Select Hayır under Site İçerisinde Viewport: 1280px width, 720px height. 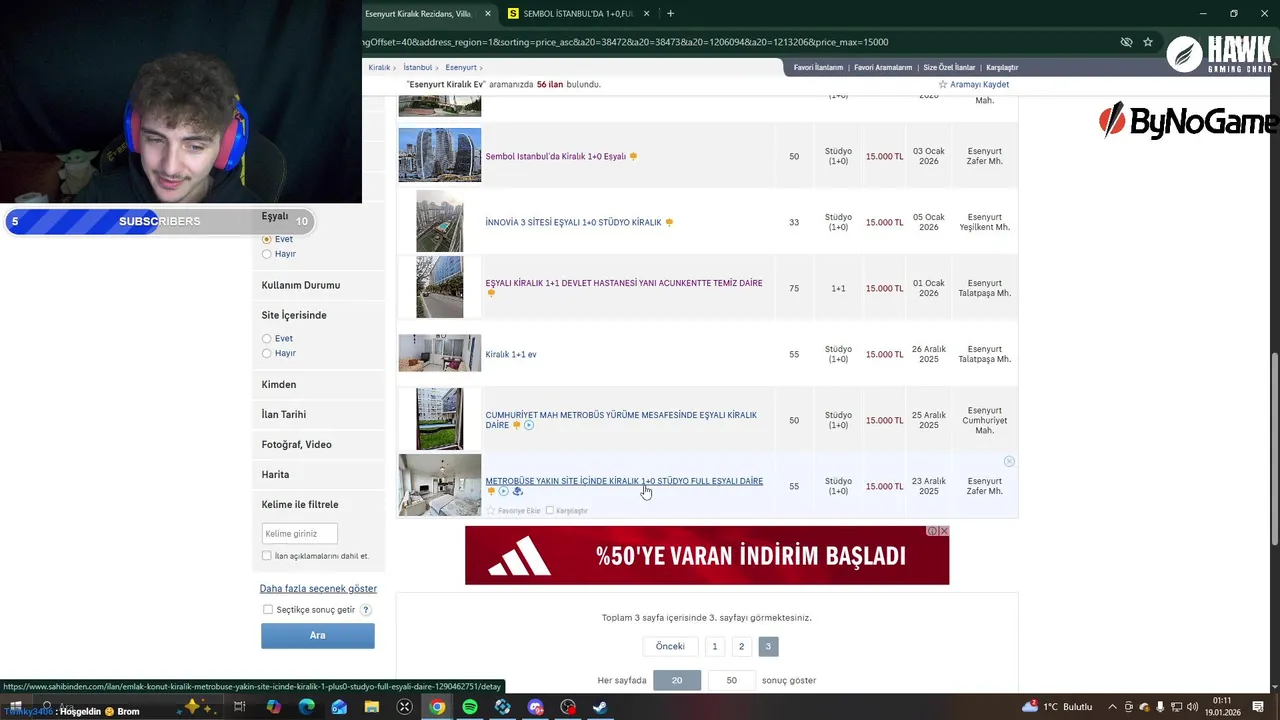[x=266, y=353]
